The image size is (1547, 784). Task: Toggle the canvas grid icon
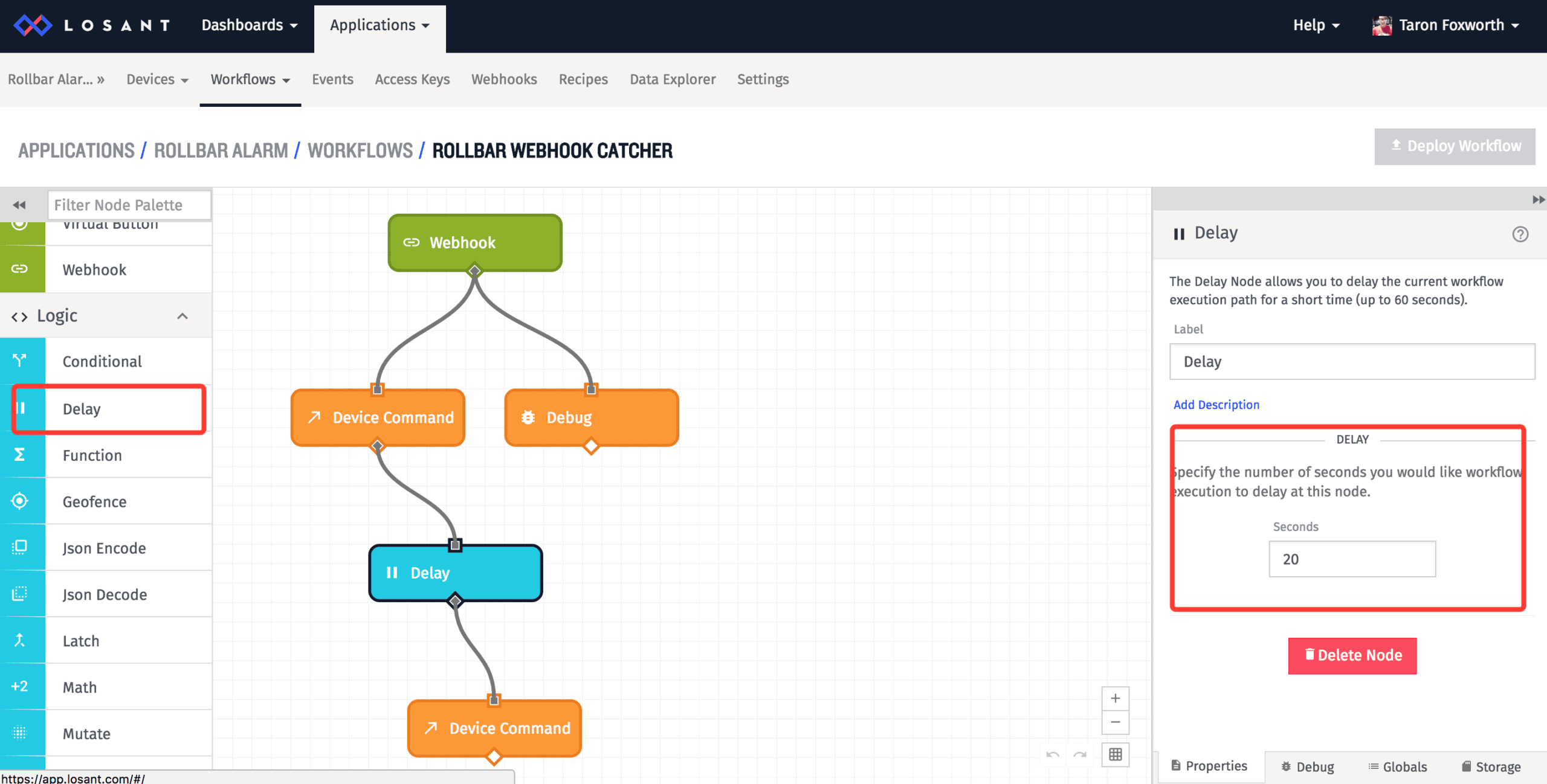click(x=1115, y=754)
